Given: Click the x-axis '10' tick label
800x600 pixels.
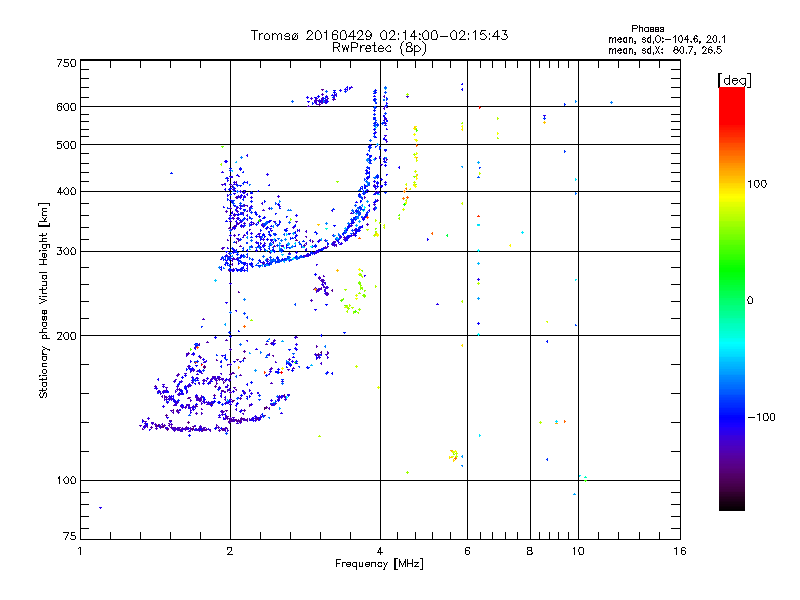Looking at the screenshot, I should 578,551.
